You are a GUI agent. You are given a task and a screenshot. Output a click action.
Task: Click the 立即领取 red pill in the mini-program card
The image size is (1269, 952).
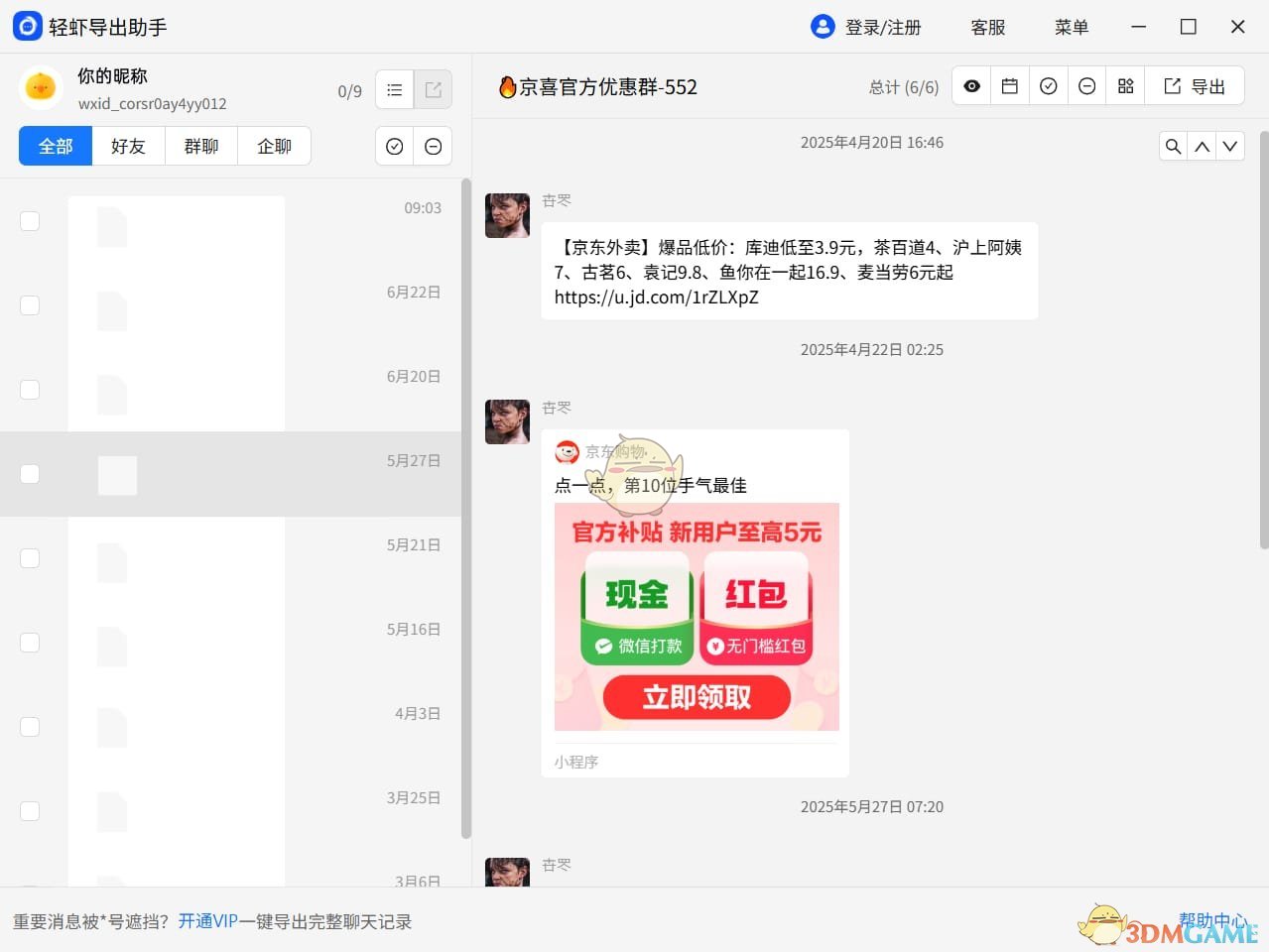pos(696,697)
